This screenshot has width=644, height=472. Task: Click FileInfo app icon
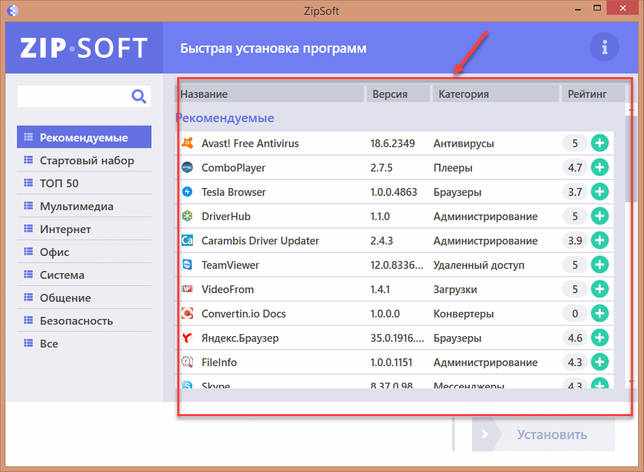(x=187, y=361)
